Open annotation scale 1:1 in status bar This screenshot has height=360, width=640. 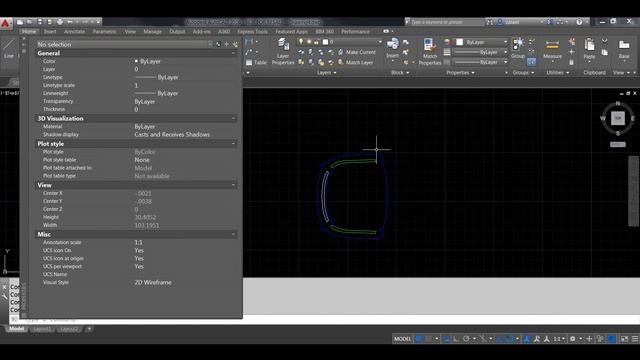click(x=558, y=339)
